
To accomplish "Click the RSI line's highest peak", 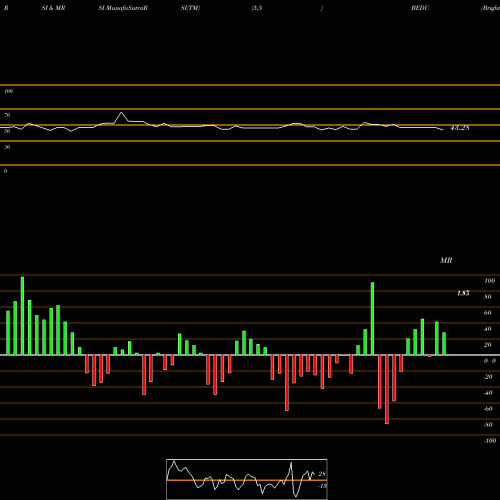I will point(121,113).
